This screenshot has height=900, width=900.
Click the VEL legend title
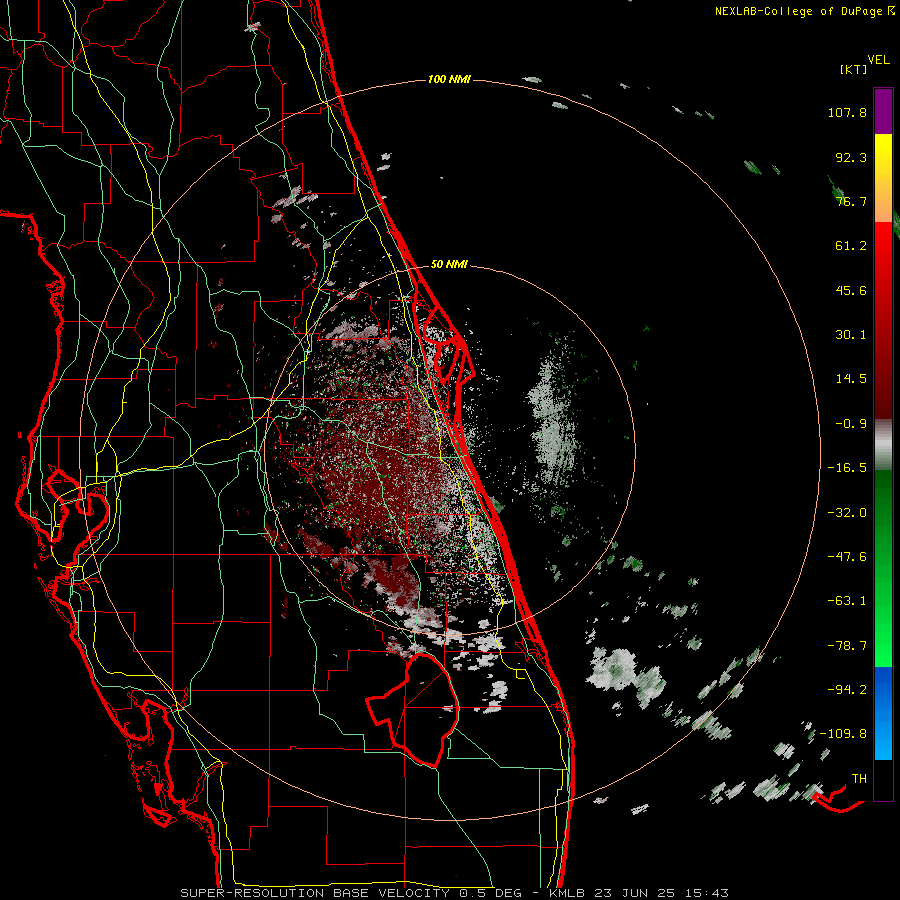[878, 60]
